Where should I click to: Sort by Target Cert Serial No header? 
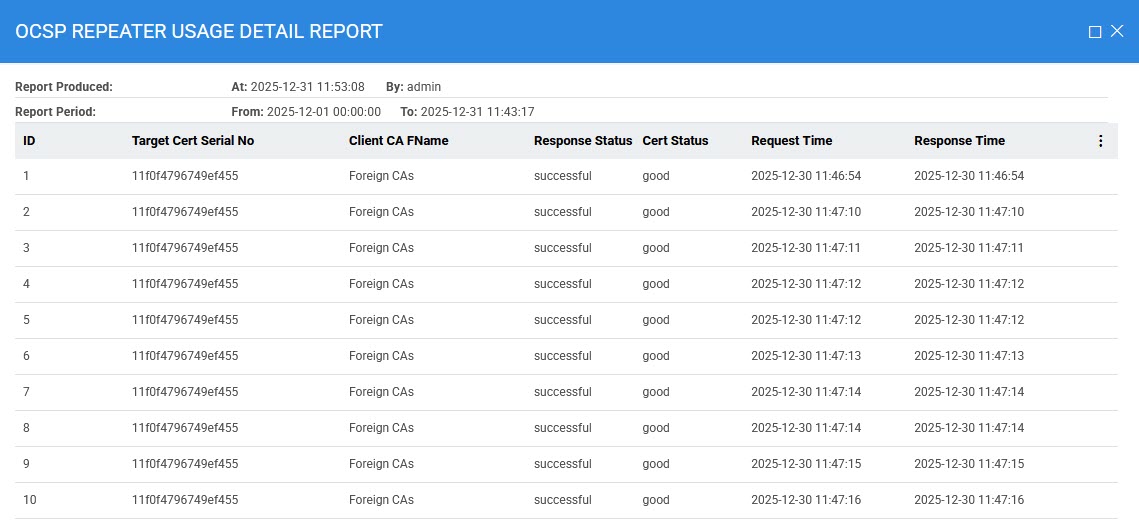coord(193,141)
